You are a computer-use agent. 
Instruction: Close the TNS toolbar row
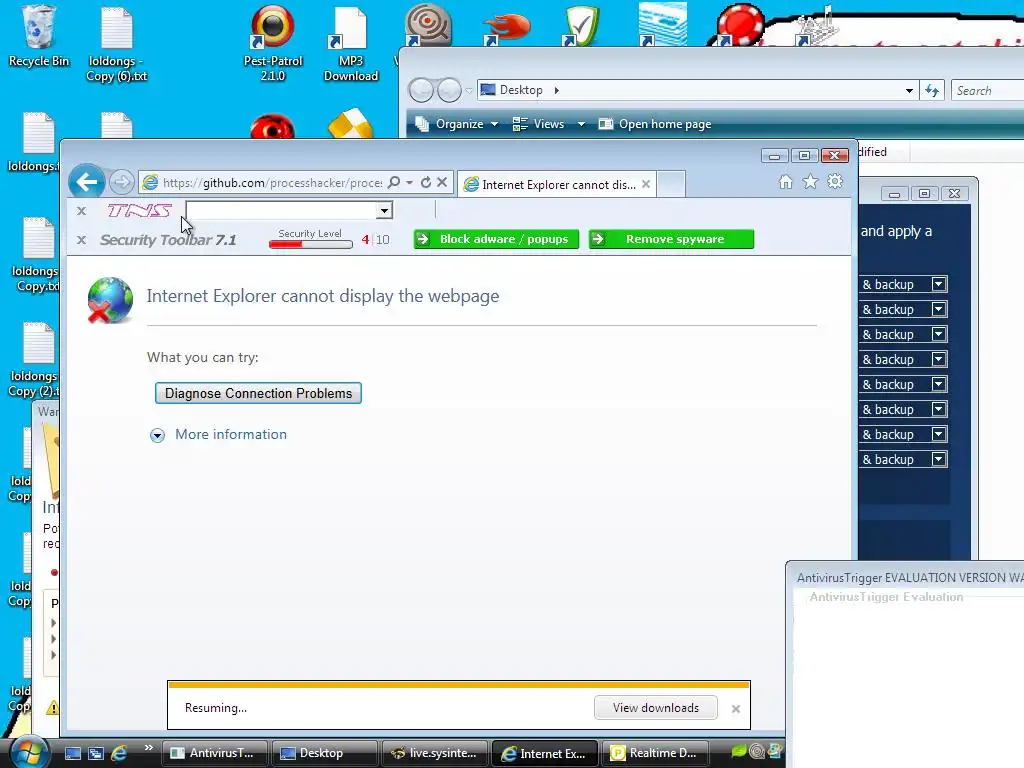coord(82,211)
